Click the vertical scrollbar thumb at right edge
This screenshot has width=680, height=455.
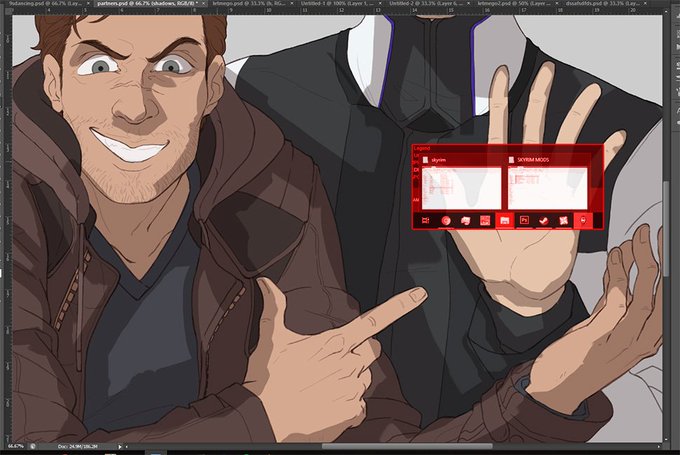(666, 228)
